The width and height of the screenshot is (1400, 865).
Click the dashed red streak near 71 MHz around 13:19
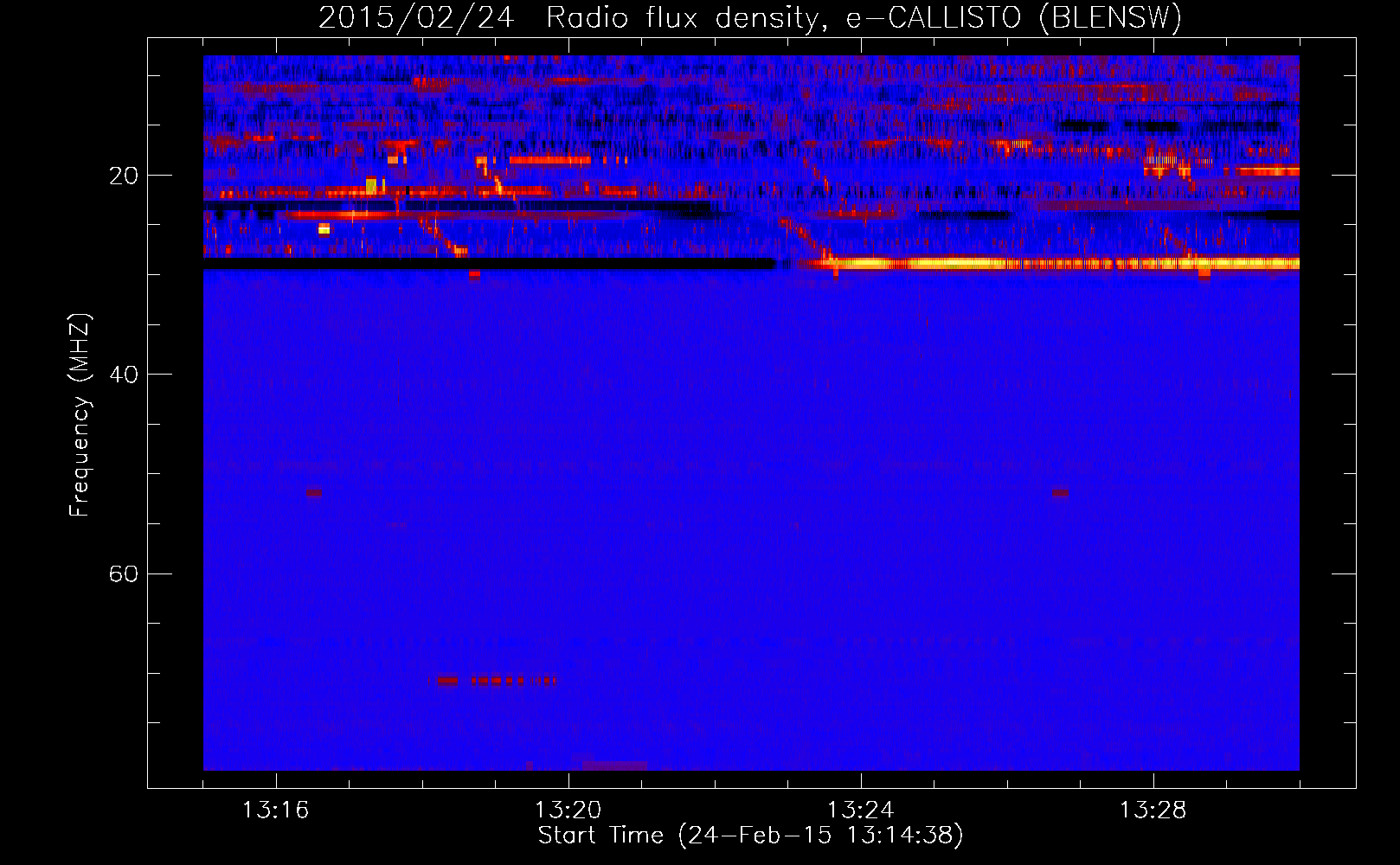coord(497,681)
